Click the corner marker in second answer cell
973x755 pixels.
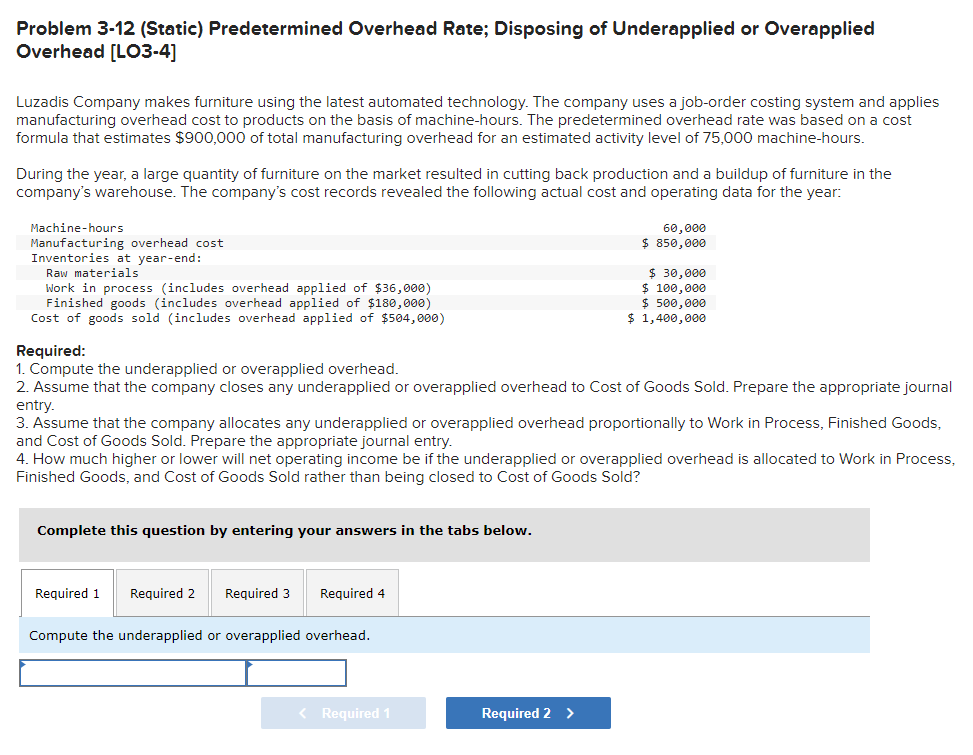coord(250,664)
